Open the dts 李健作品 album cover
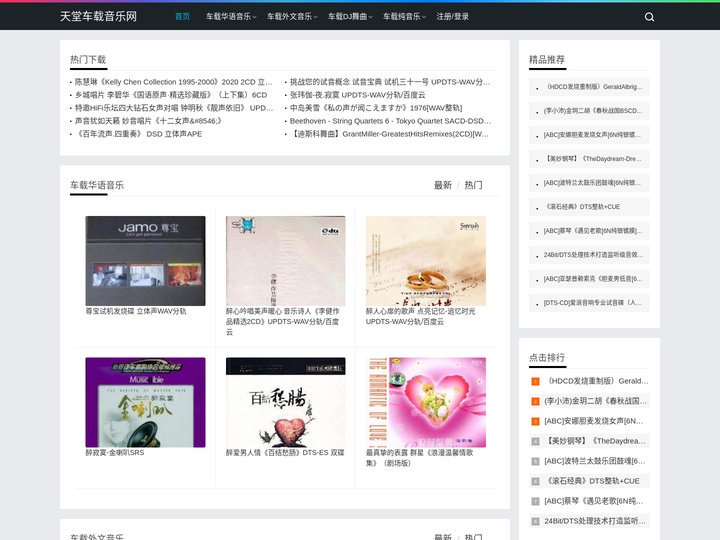 [x=285, y=261]
